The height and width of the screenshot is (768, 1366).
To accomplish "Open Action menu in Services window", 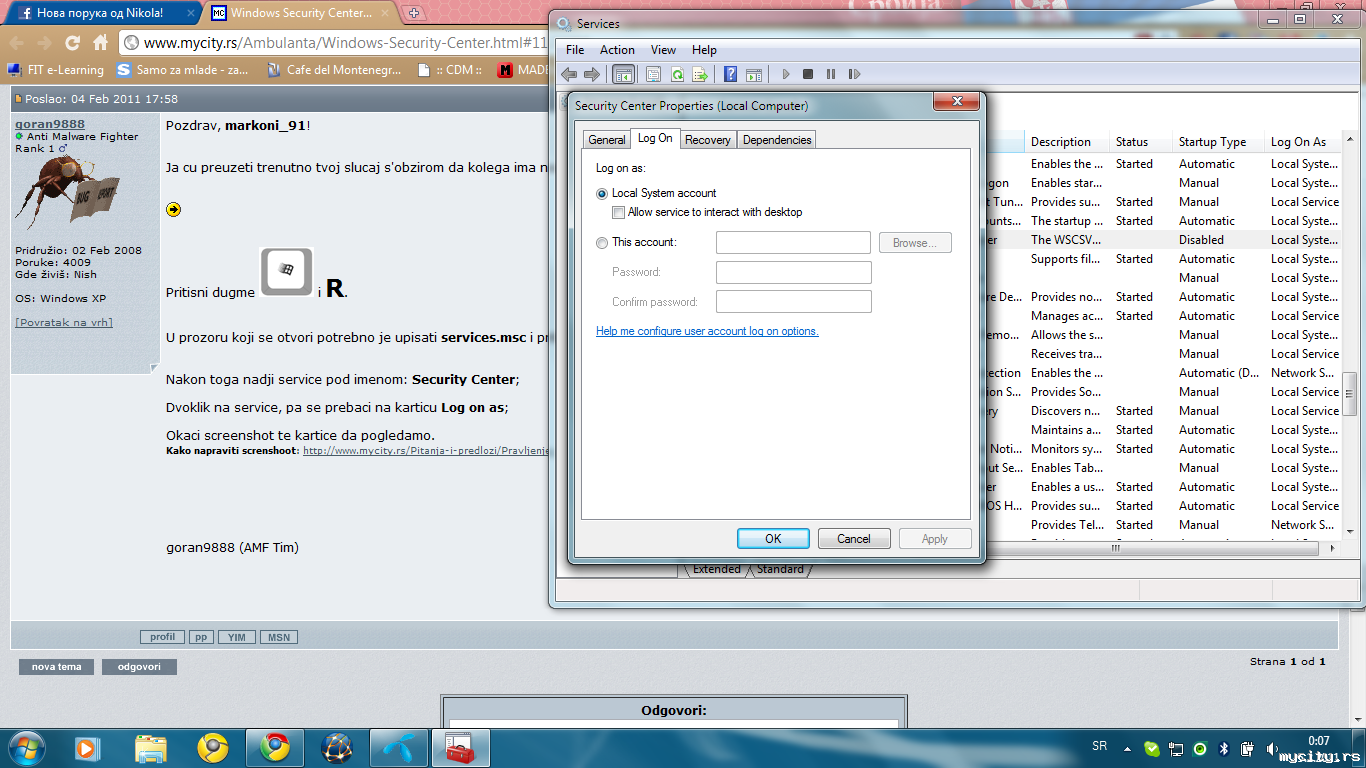I will [x=617, y=50].
